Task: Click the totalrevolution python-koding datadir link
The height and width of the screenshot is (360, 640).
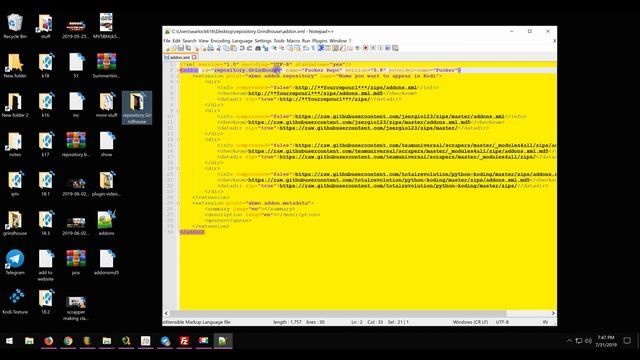Action: coord(398,186)
